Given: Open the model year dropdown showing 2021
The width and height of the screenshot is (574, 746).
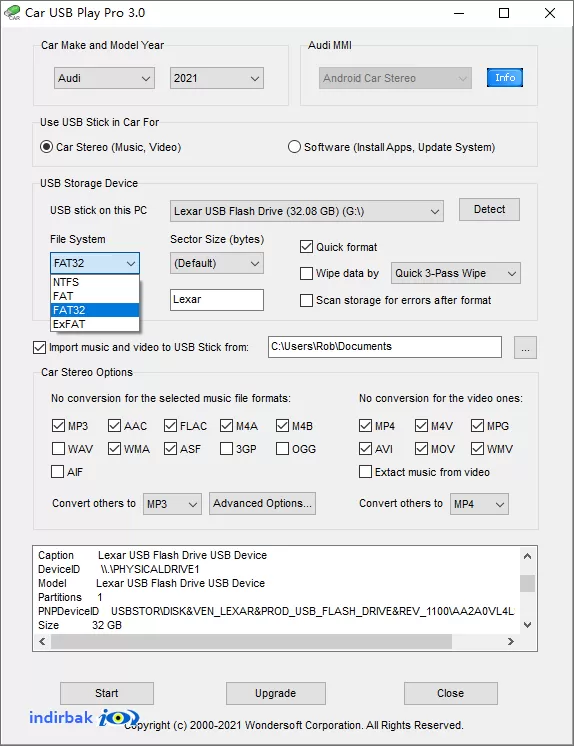Looking at the screenshot, I should click(x=217, y=78).
